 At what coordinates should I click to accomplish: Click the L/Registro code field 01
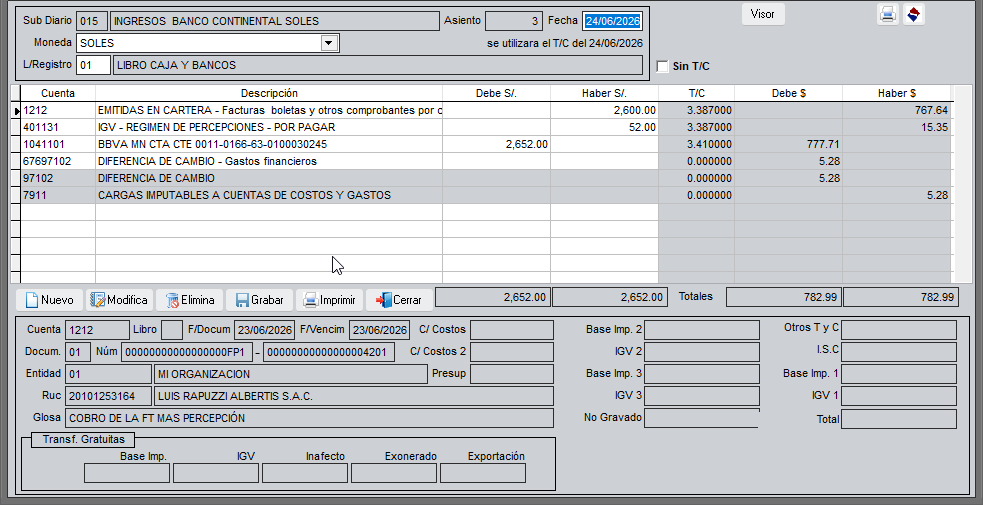click(93, 65)
